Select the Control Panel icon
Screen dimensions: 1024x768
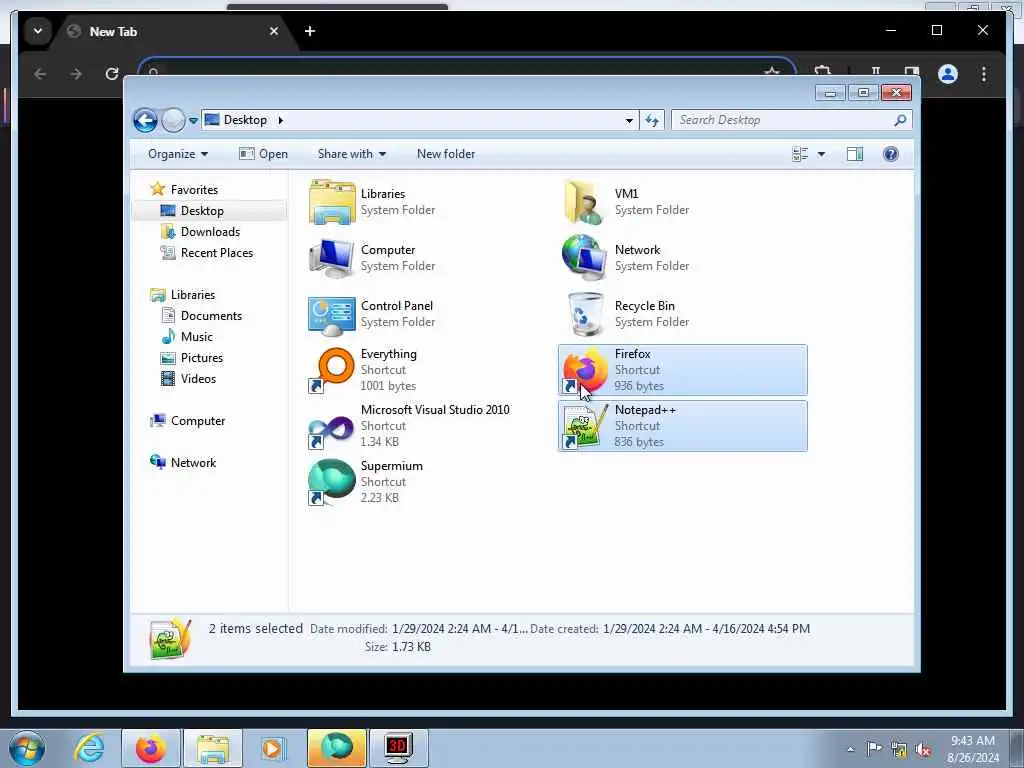click(332, 315)
